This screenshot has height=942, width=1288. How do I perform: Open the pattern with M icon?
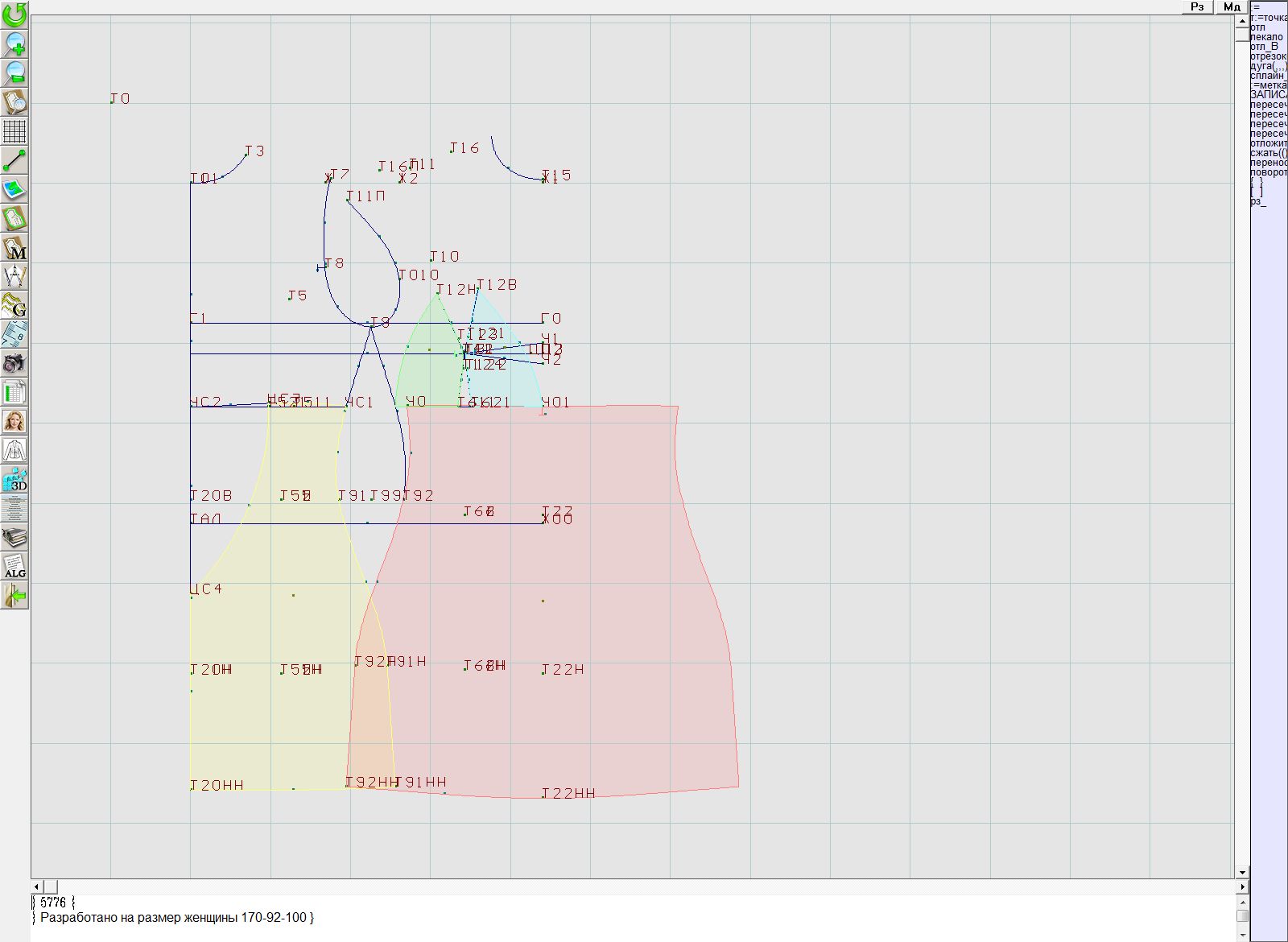click(x=14, y=248)
